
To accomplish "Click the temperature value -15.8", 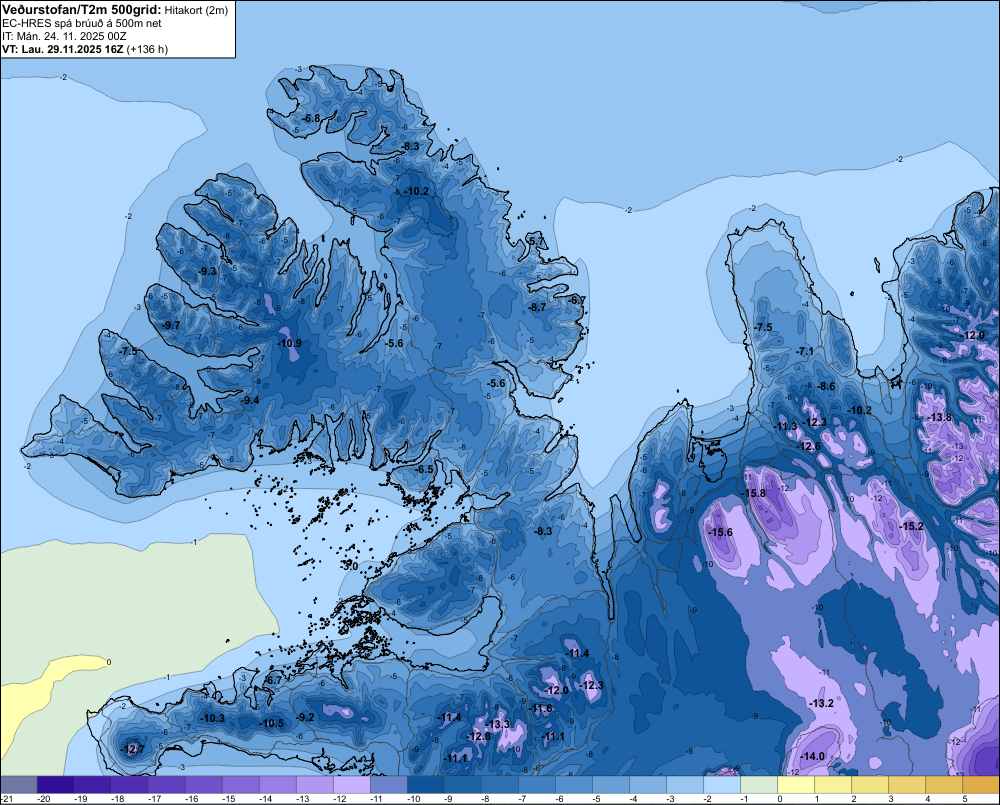I will (x=753, y=493).
